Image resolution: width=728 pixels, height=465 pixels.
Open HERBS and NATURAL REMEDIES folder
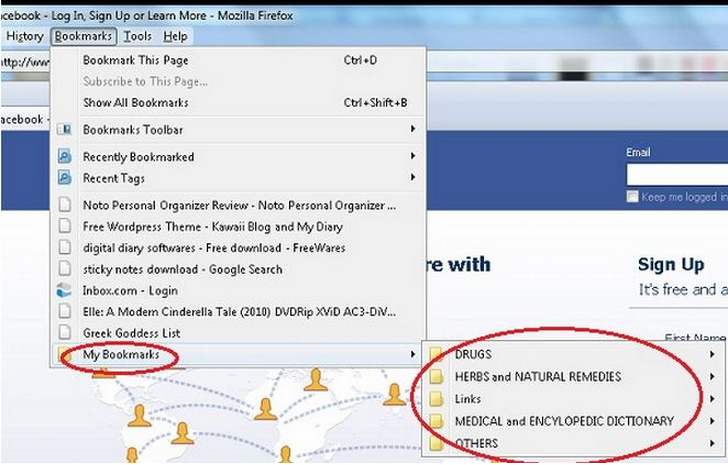pos(571,377)
